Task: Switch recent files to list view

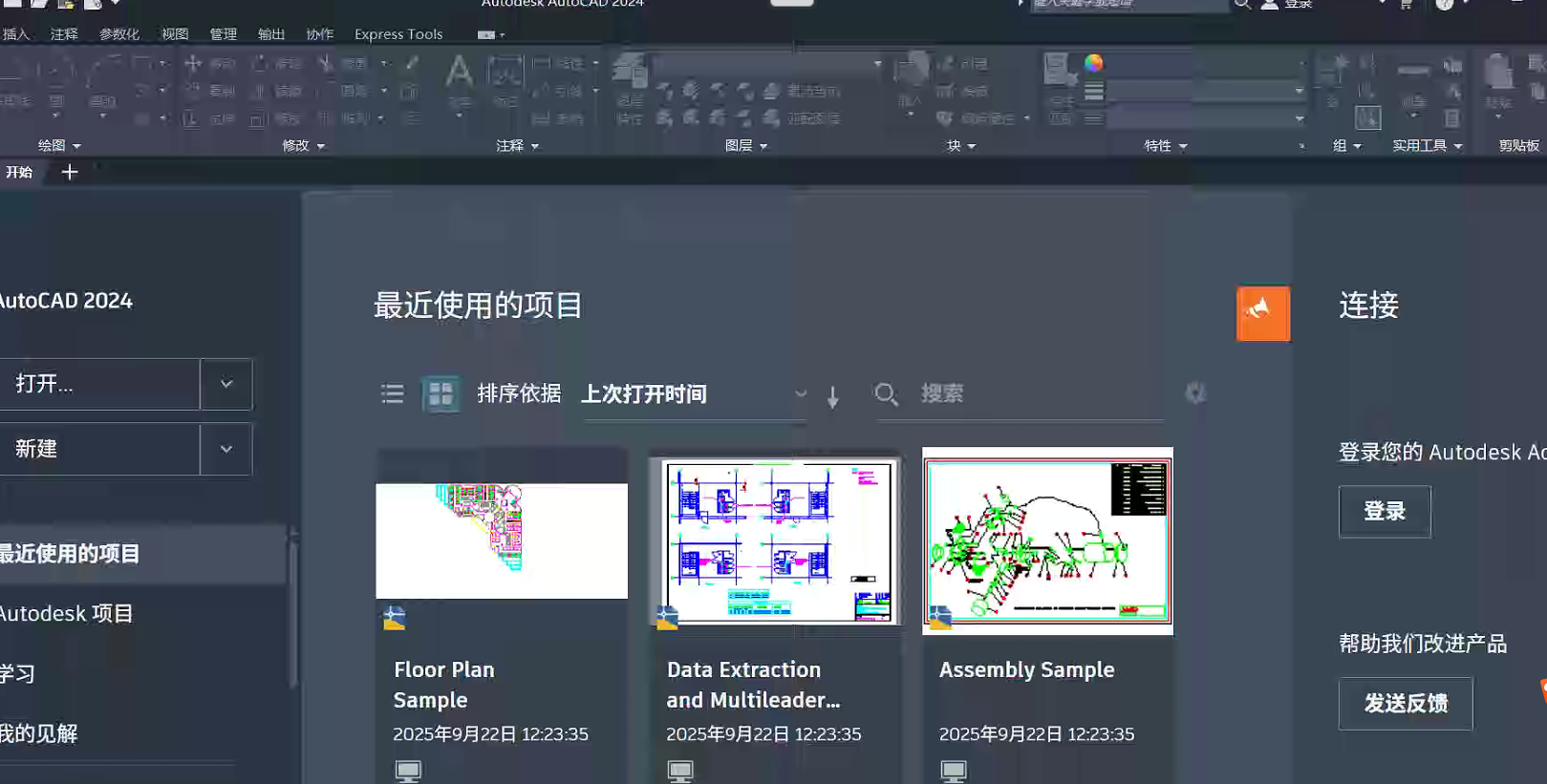Action: [x=392, y=393]
